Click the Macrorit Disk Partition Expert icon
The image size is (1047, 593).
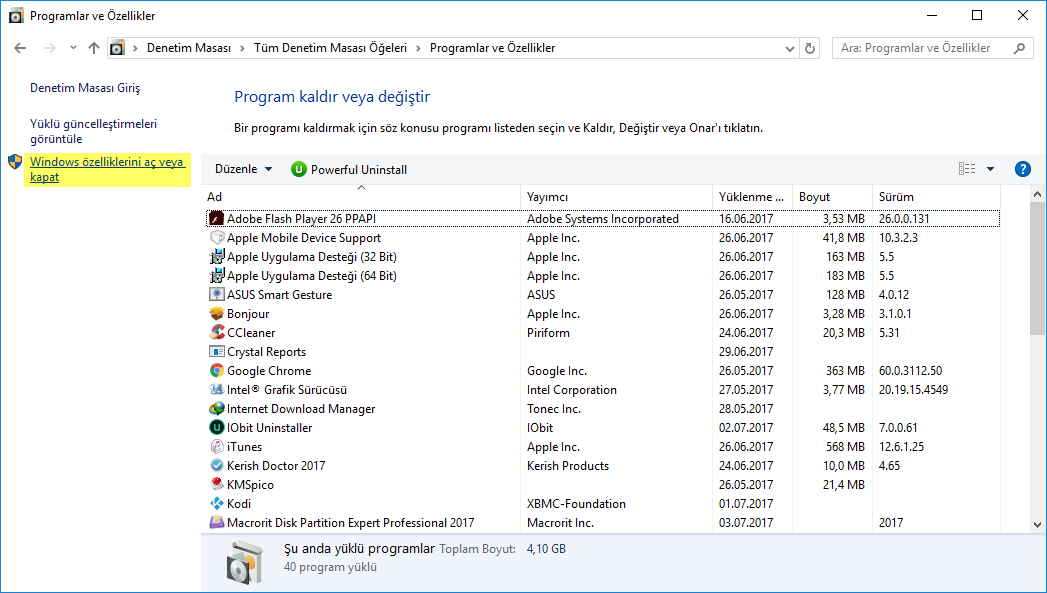tap(216, 523)
